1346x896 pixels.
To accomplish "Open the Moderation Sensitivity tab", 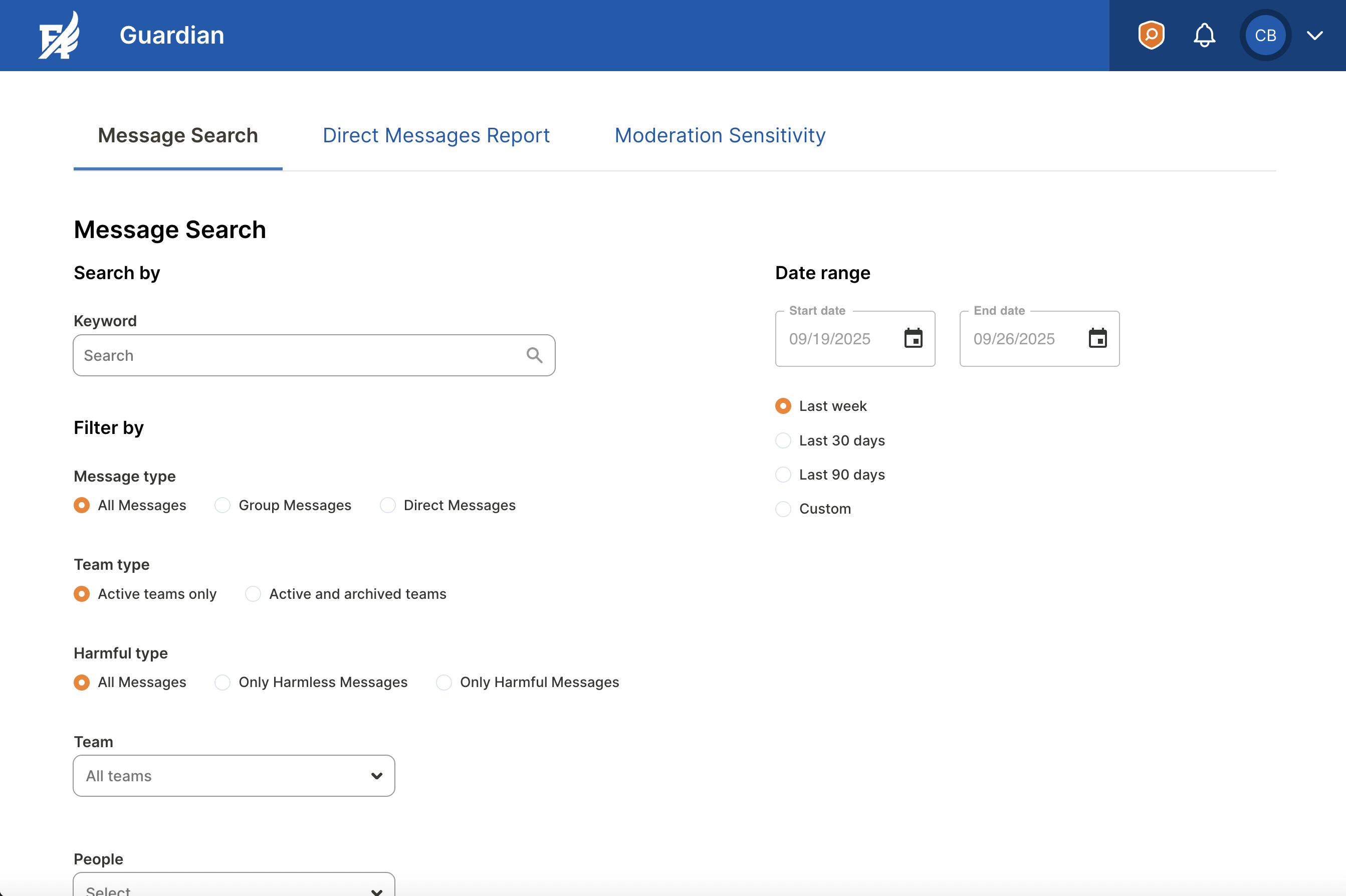I will [x=720, y=135].
